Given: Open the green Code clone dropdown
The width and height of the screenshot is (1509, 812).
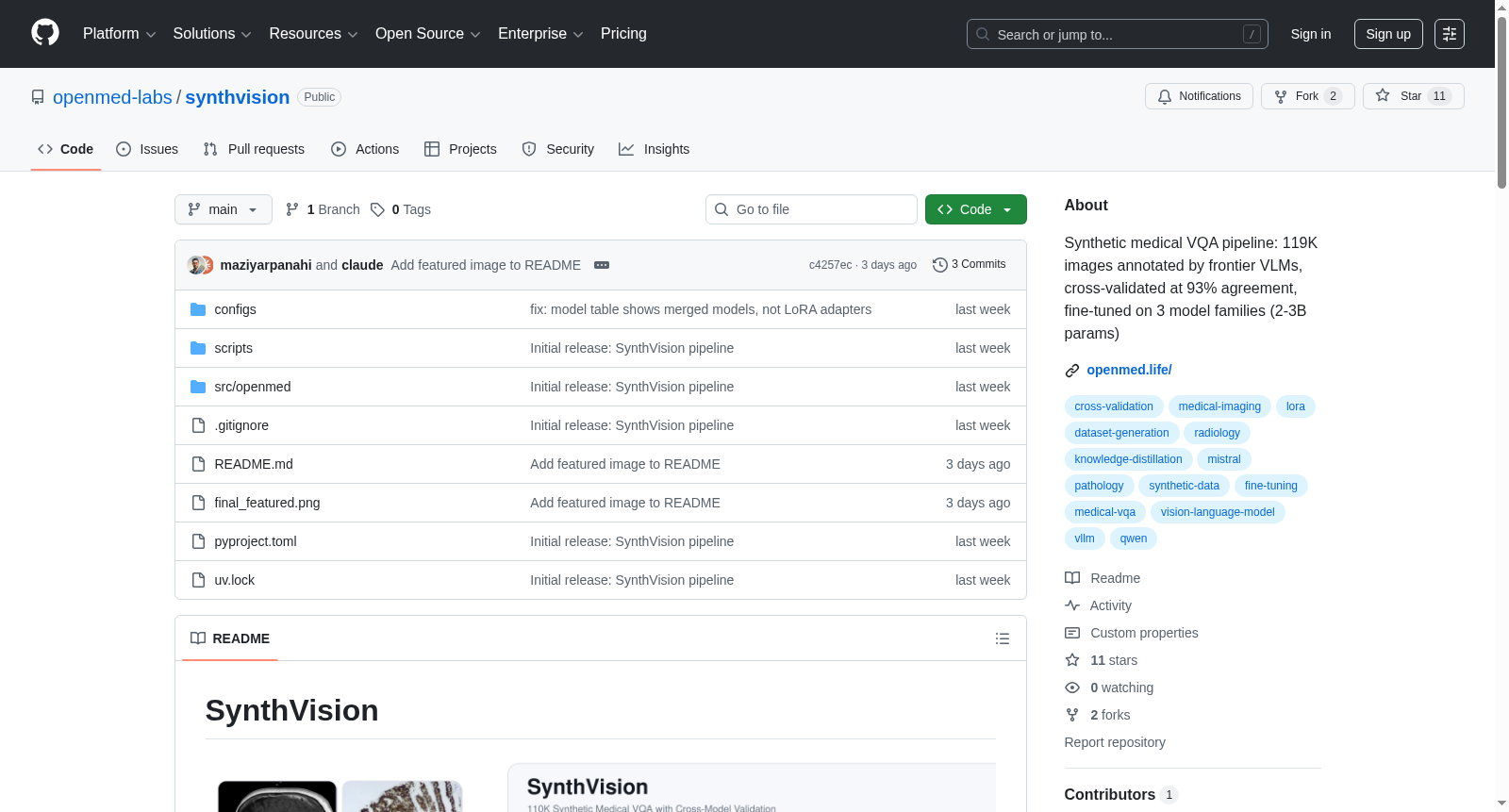Looking at the screenshot, I should [x=975, y=209].
